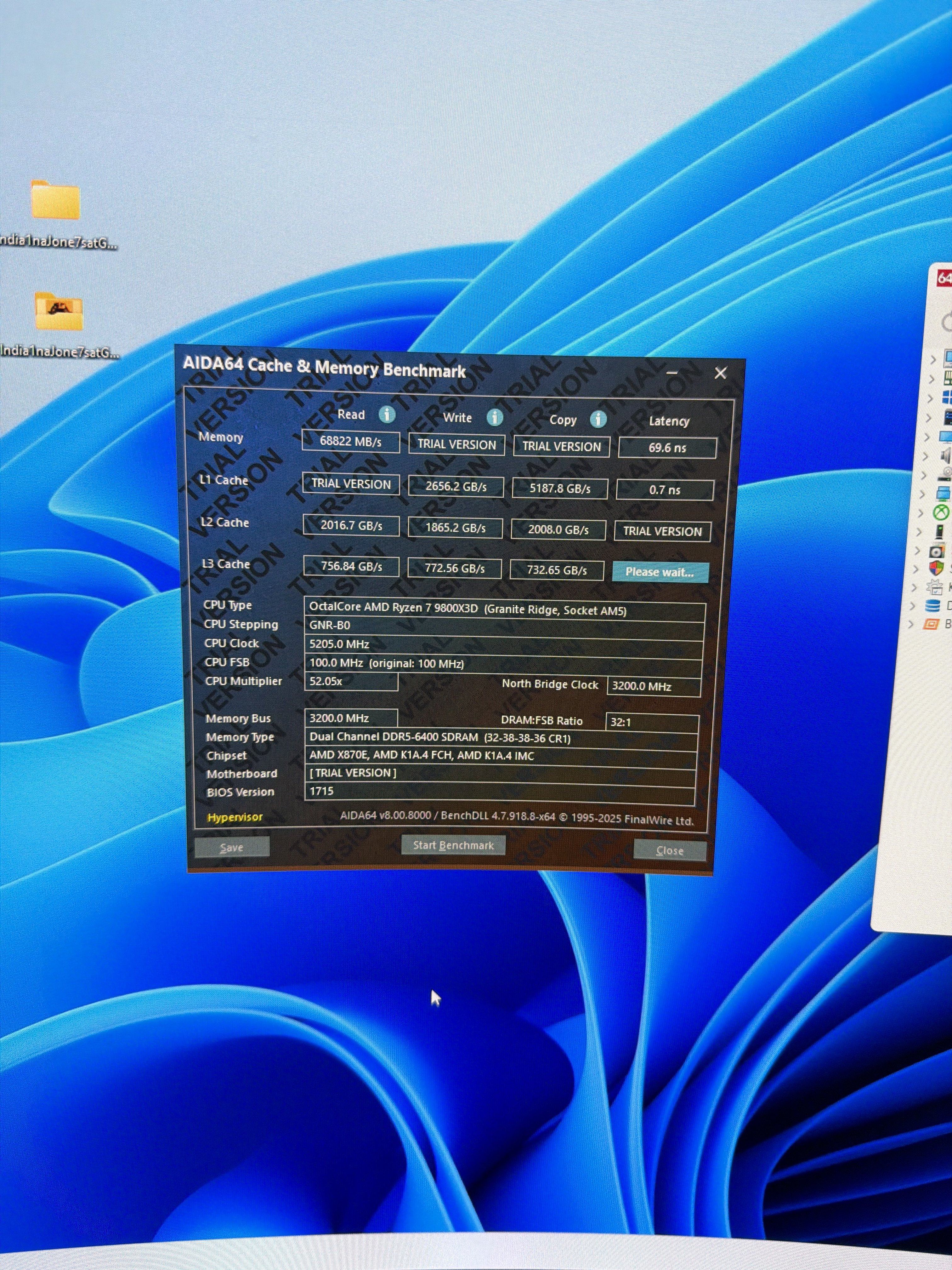952x1270 pixels.
Task: Click the AIDA64 red 64 logo icon
Action: (944, 278)
